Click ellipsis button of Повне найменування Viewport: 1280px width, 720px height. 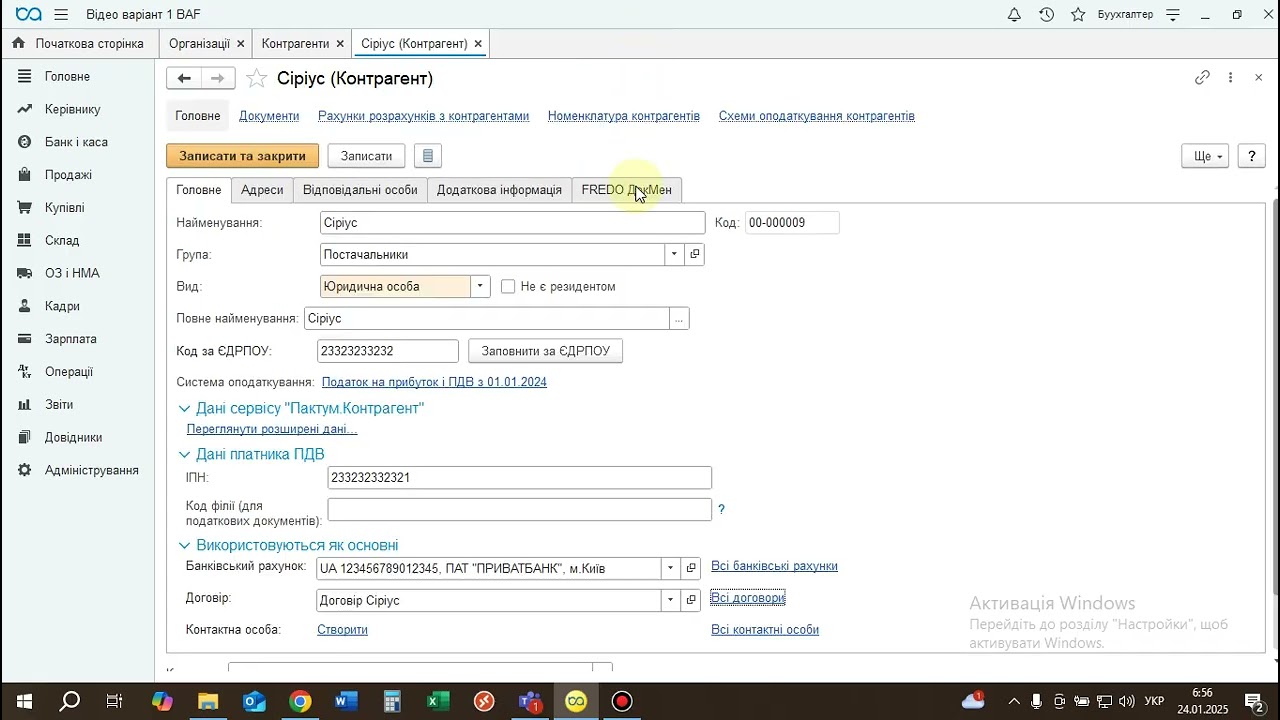pos(679,318)
